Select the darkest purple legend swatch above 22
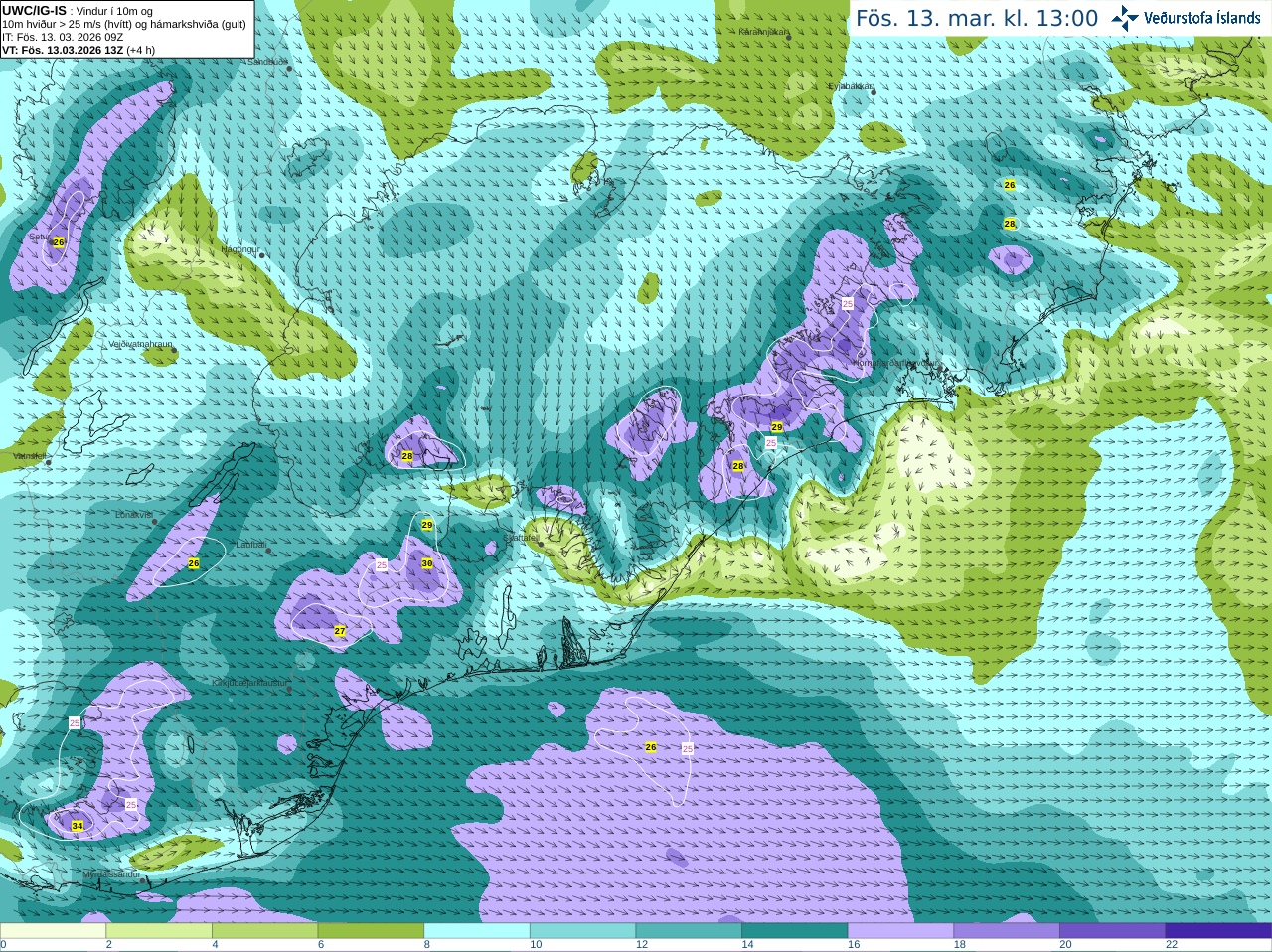This screenshot has height=952, width=1272. [1218, 931]
